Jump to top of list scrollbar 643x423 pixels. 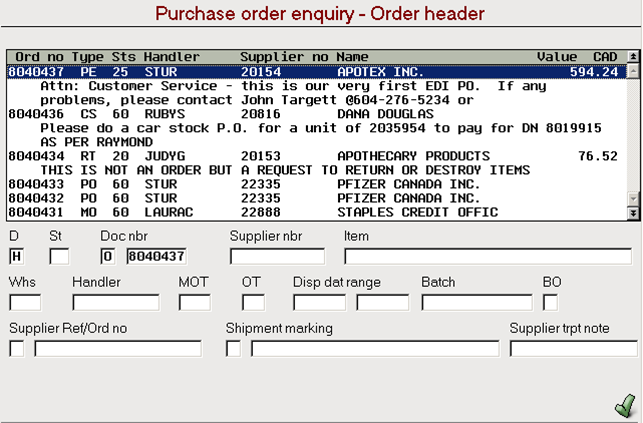633,56
